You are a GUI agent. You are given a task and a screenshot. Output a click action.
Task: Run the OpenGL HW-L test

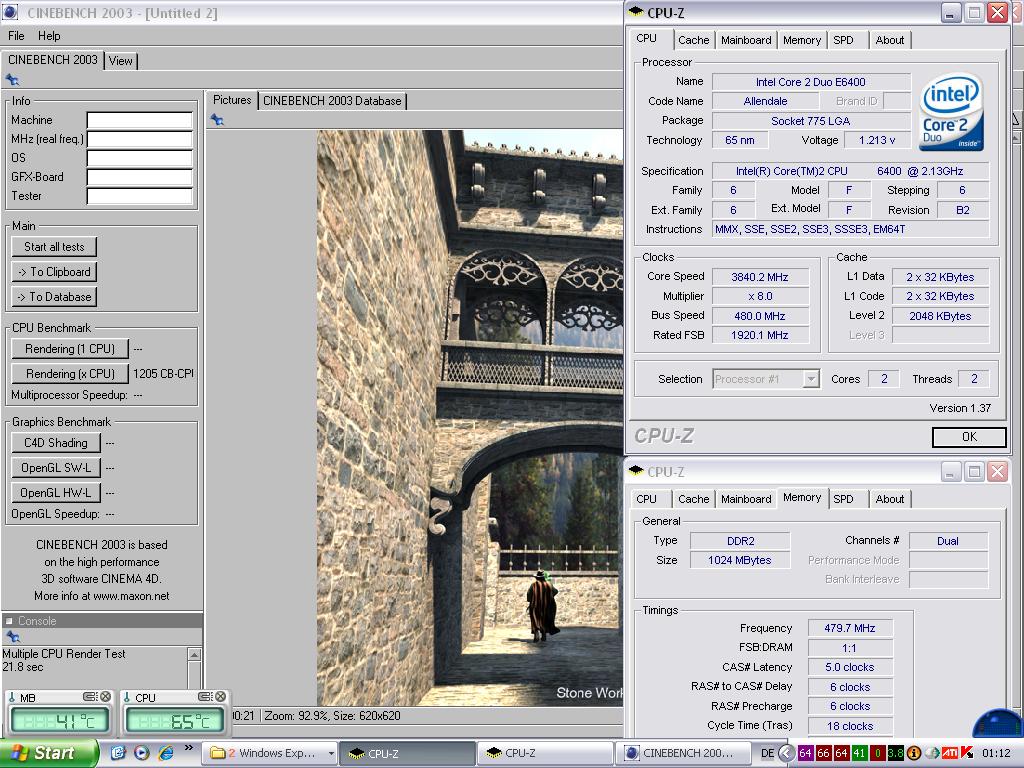[56, 492]
